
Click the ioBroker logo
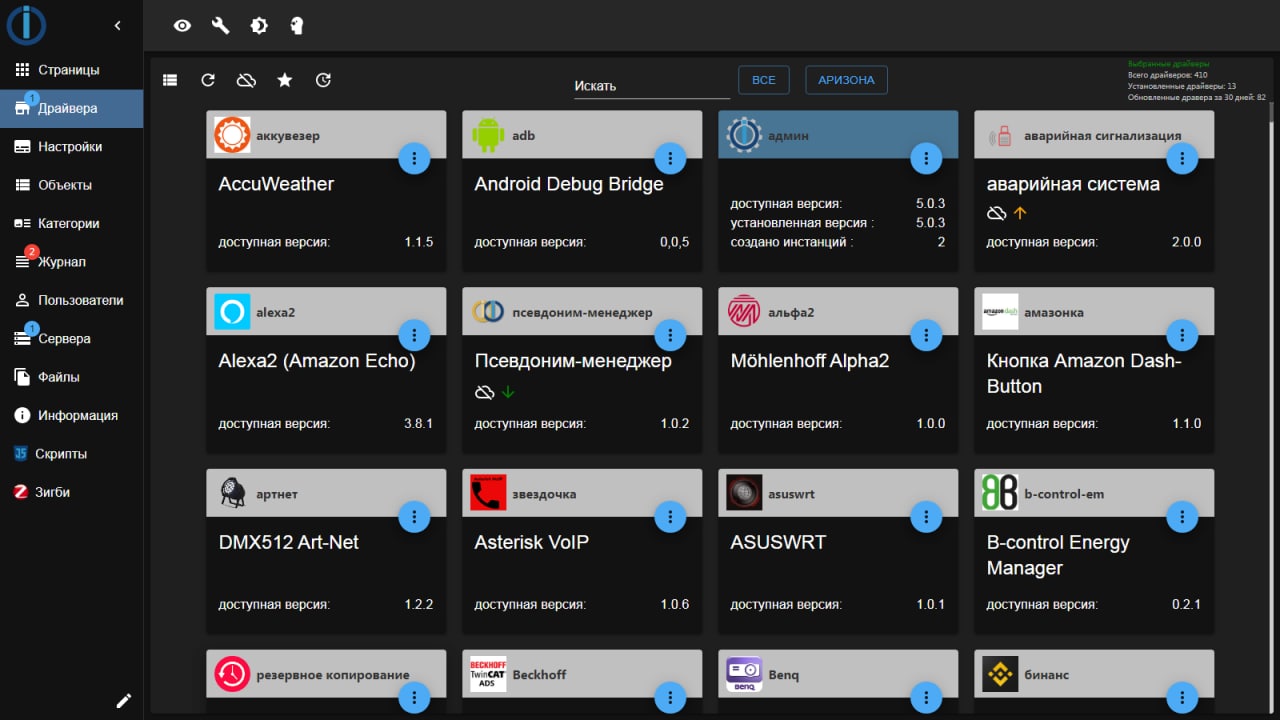(26, 25)
